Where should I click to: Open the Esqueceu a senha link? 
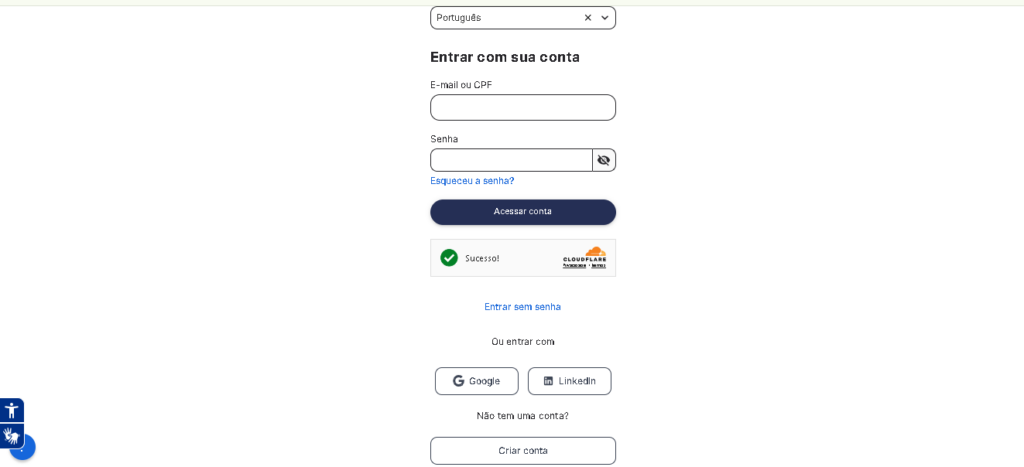pyautogui.click(x=472, y=181)
